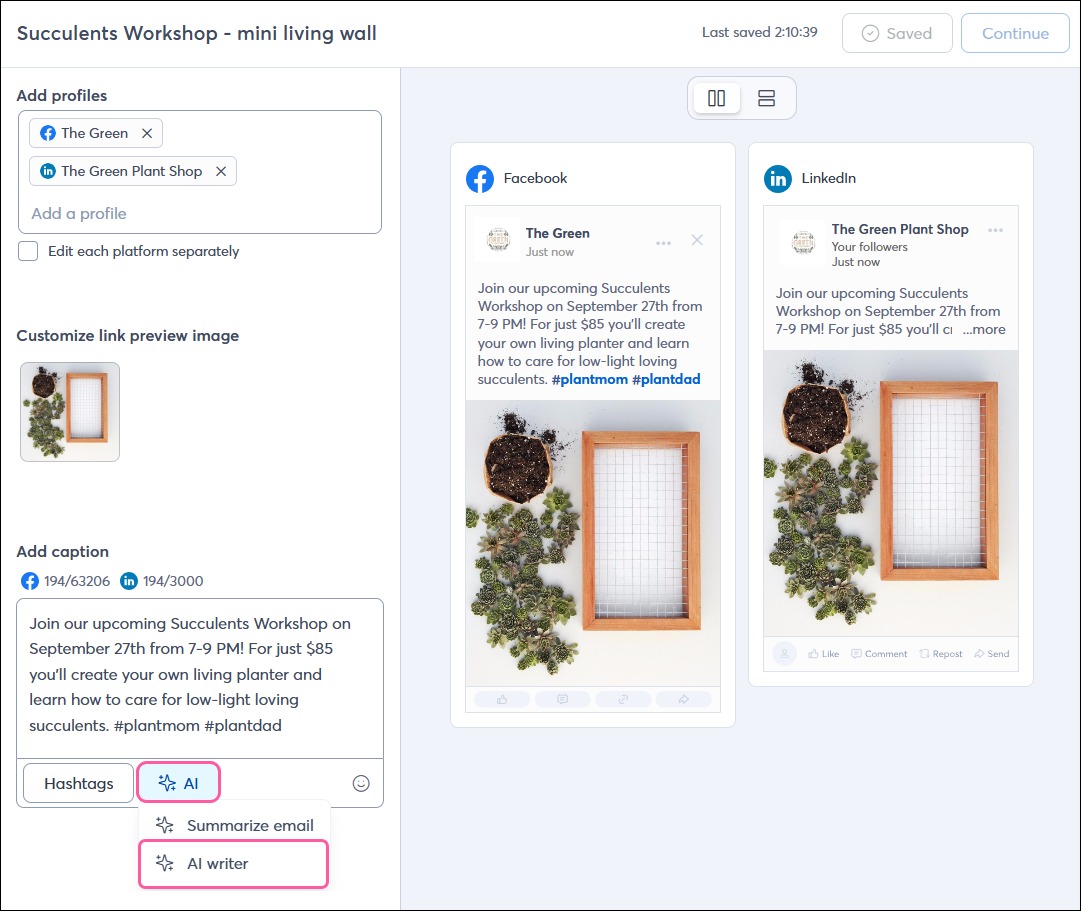Viewport: 1081px width, 911px height.
Task: Switch to stacked preview layout
Action: tap(766, 97)
